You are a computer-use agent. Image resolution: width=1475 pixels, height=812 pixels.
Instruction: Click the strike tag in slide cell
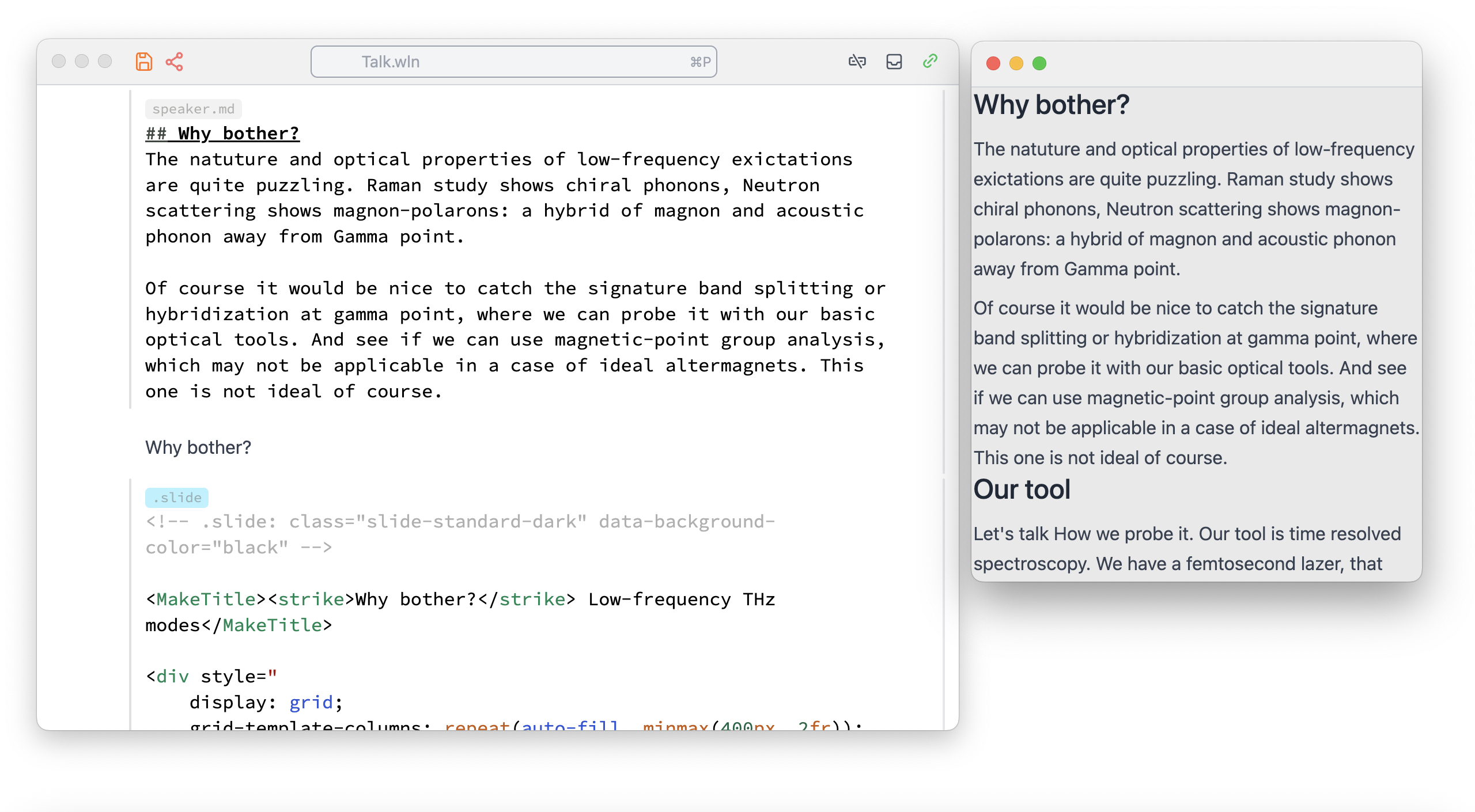311,599
